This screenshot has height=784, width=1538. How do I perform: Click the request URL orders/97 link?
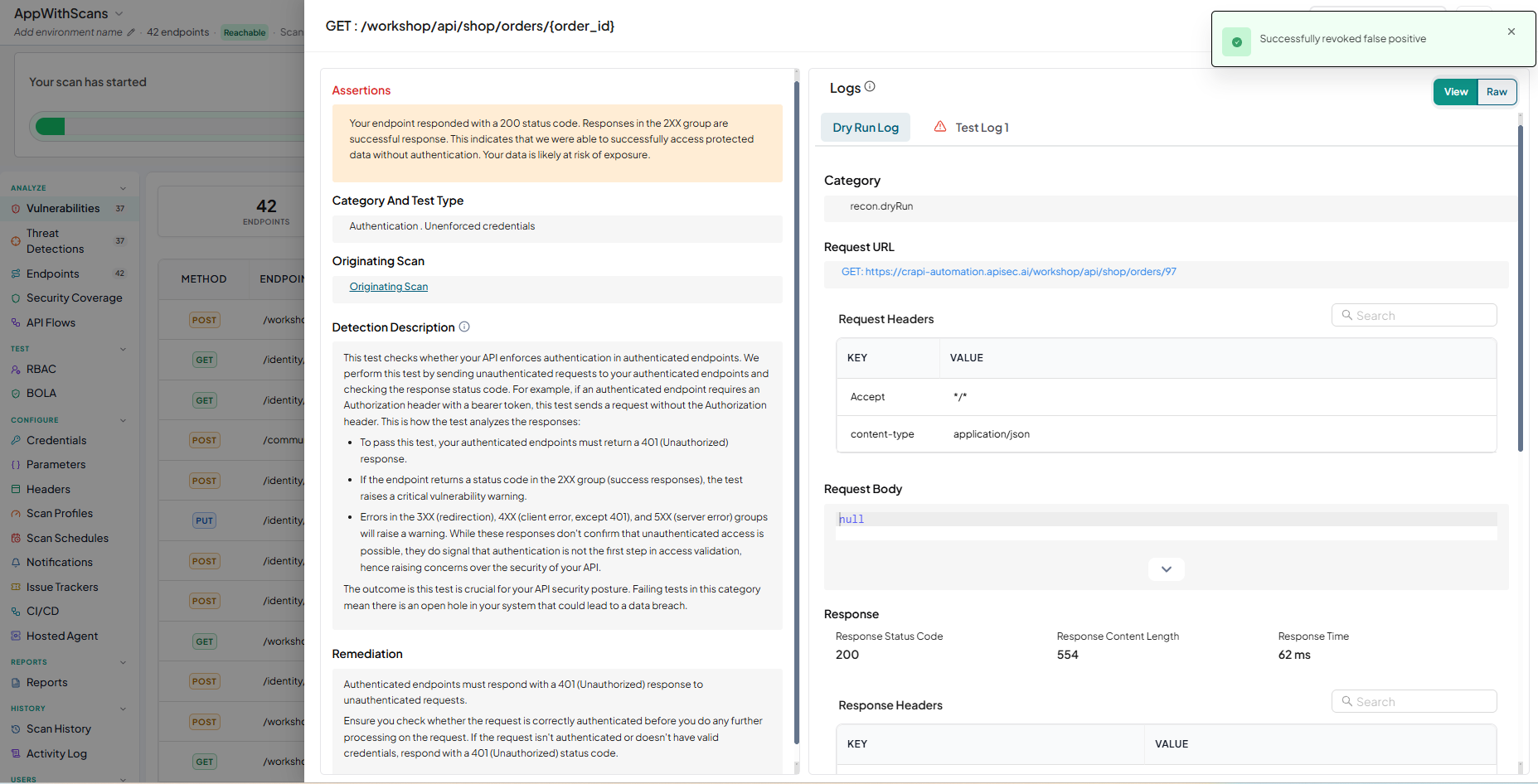1009,272
